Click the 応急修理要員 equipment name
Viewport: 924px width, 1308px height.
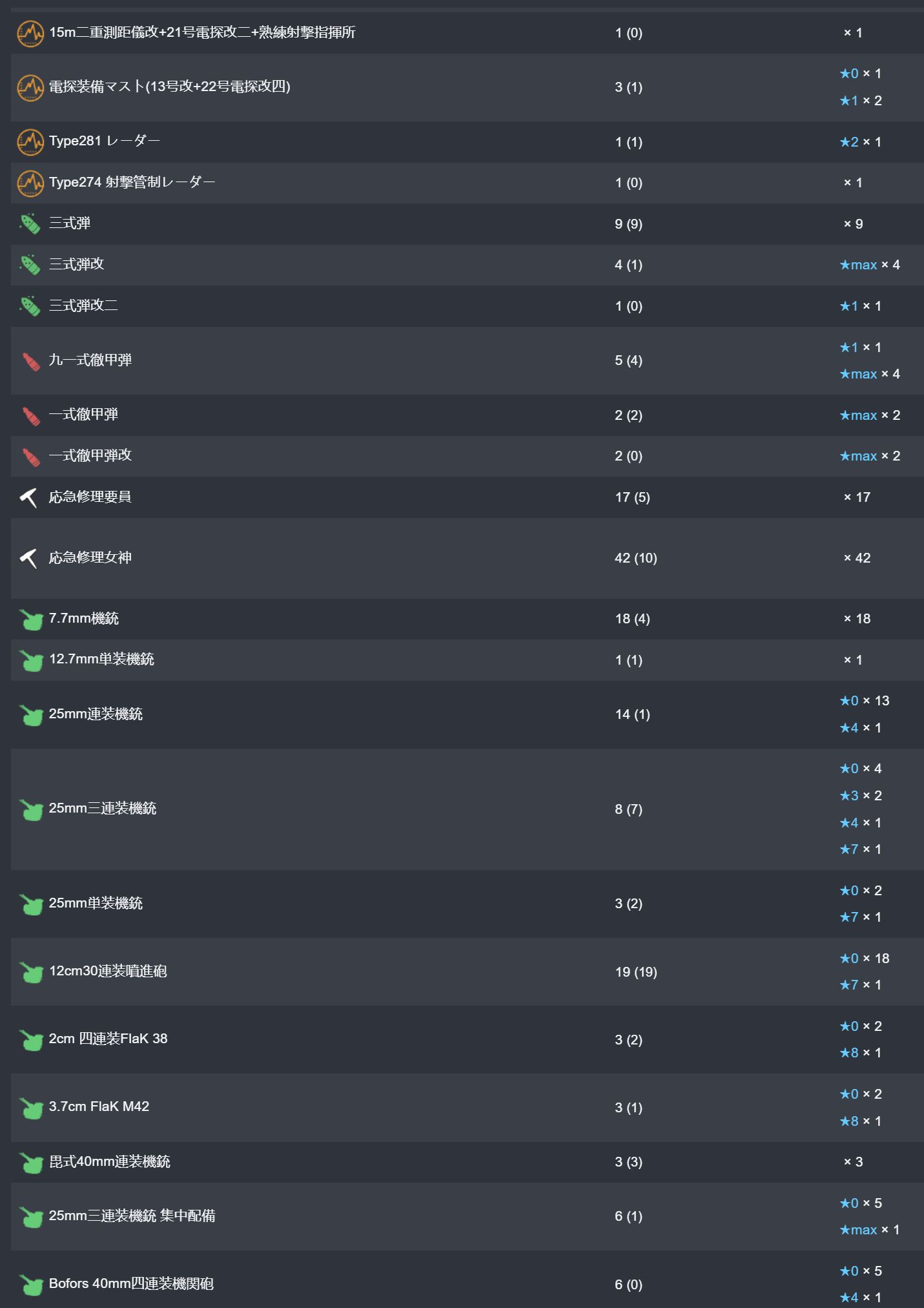[x=90, y=497]
